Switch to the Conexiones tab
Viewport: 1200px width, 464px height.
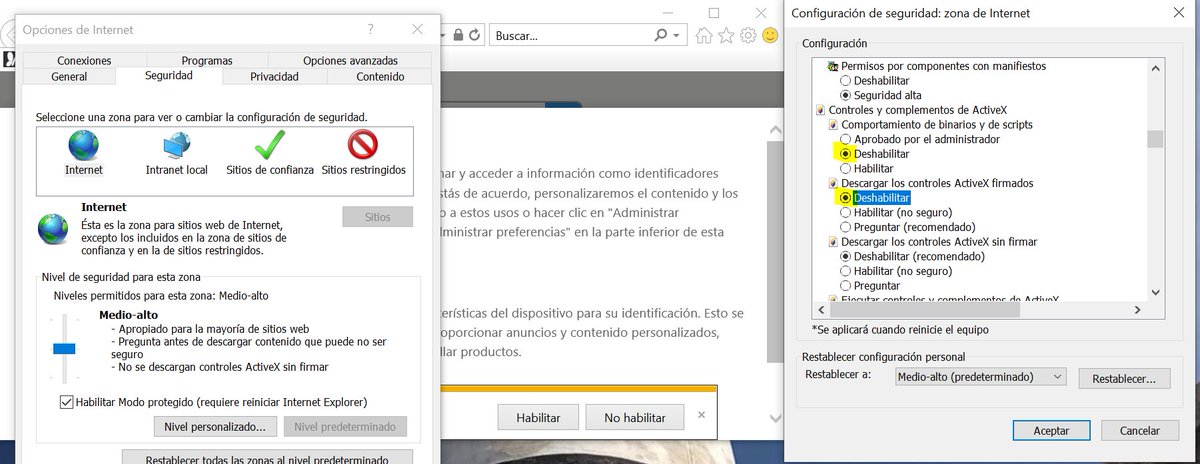click(84, 61)
